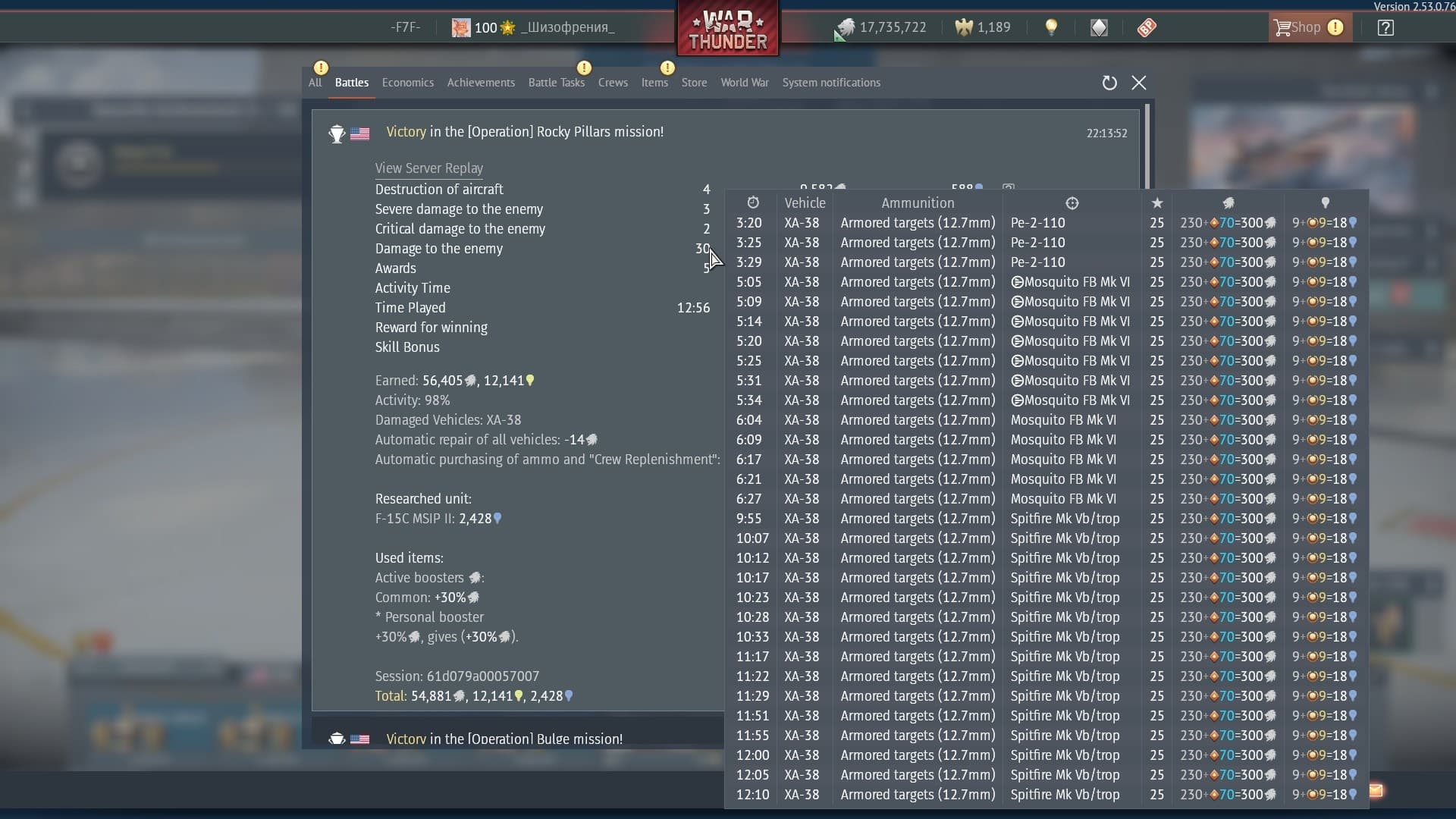
Task: Switch to the Economics tab
Action: pyautogui.click(x=407, y=83)
